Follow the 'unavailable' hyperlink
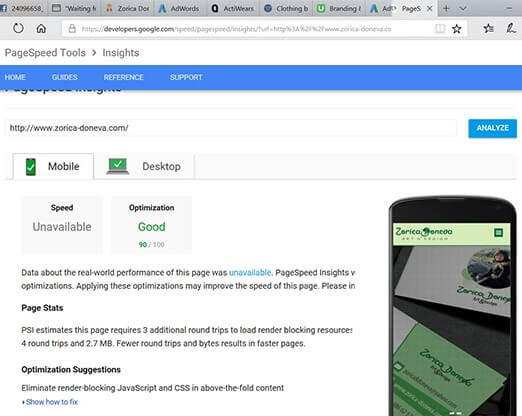Image resolution: width=522 pixels, height=416 pixels. tap(250, 273)
